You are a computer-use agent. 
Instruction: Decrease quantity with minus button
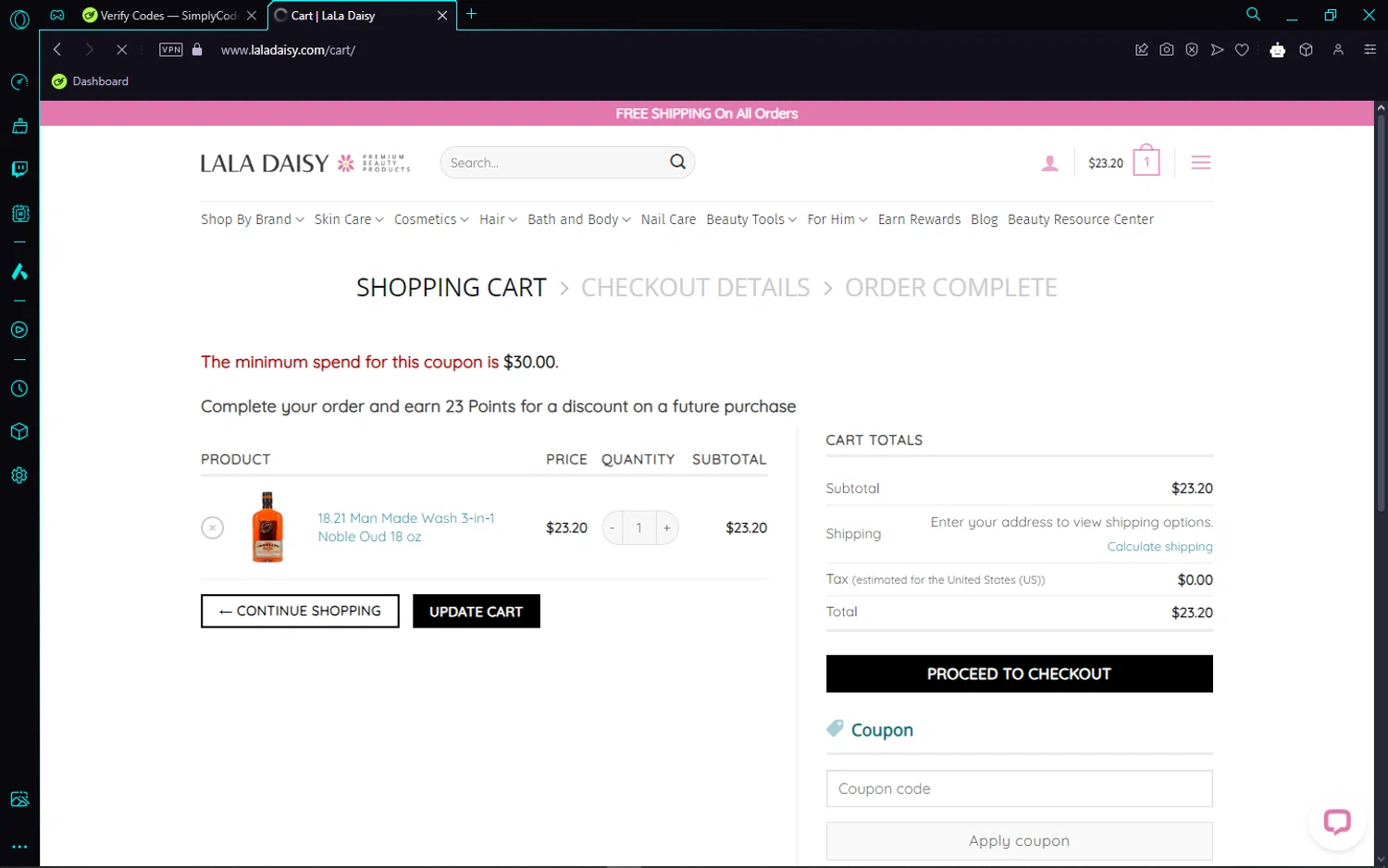coord(612,528)
